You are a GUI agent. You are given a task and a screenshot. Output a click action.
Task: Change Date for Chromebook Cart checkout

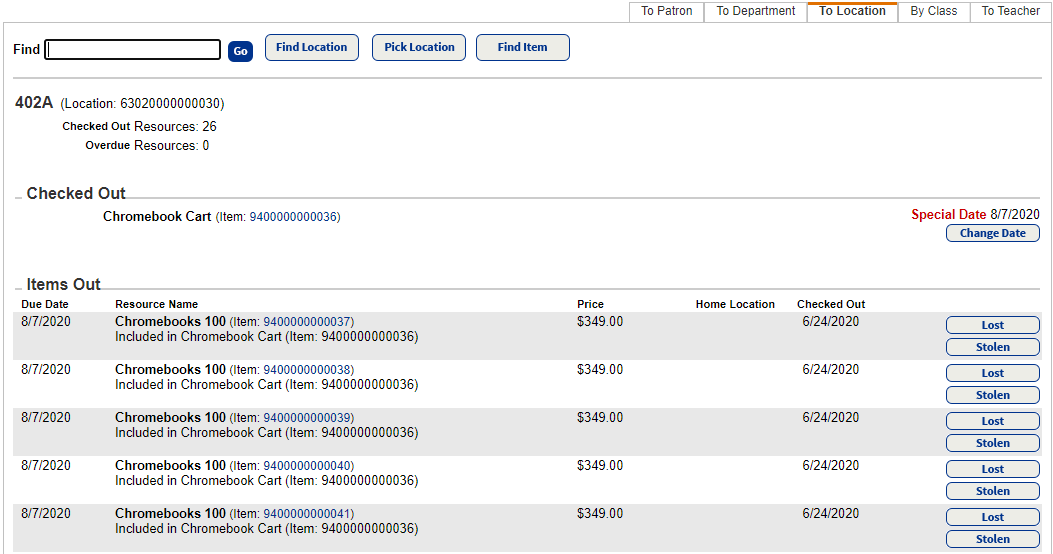click(992, 233)
